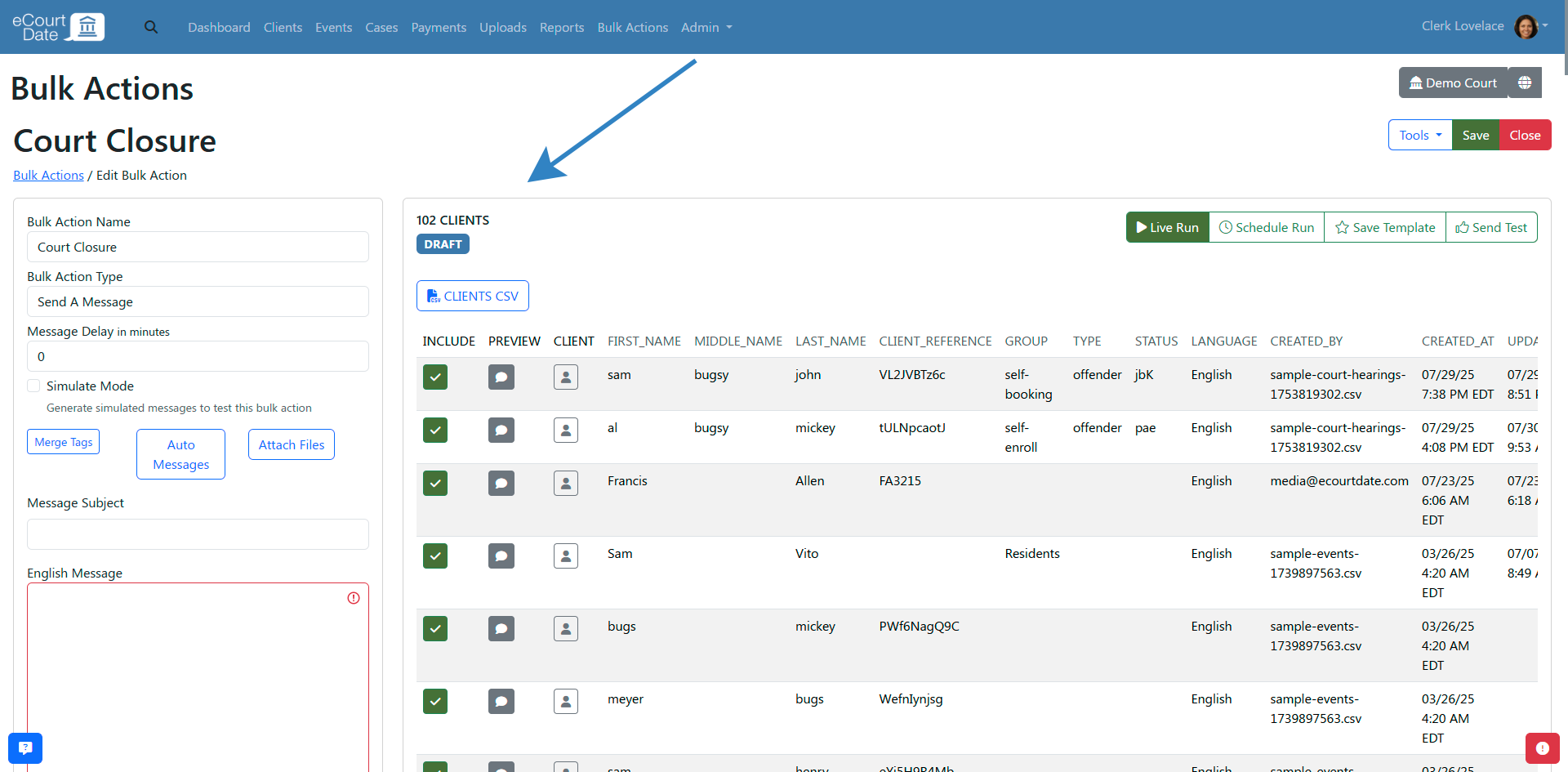1568x772 pixels.
Task: Open the Cases nav item
Action: tap(381, 27)
